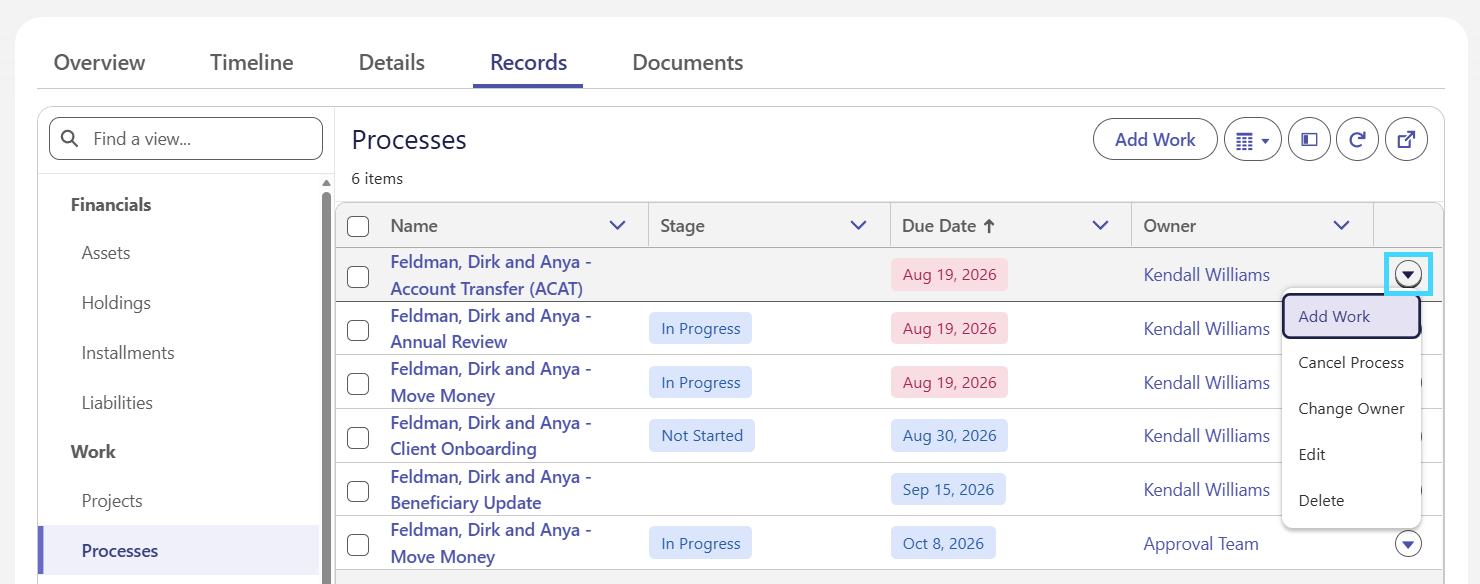Viewport: 1480px width, 584px height.
Task: Refresh the Processes list
Action: tap(1358, 140)
